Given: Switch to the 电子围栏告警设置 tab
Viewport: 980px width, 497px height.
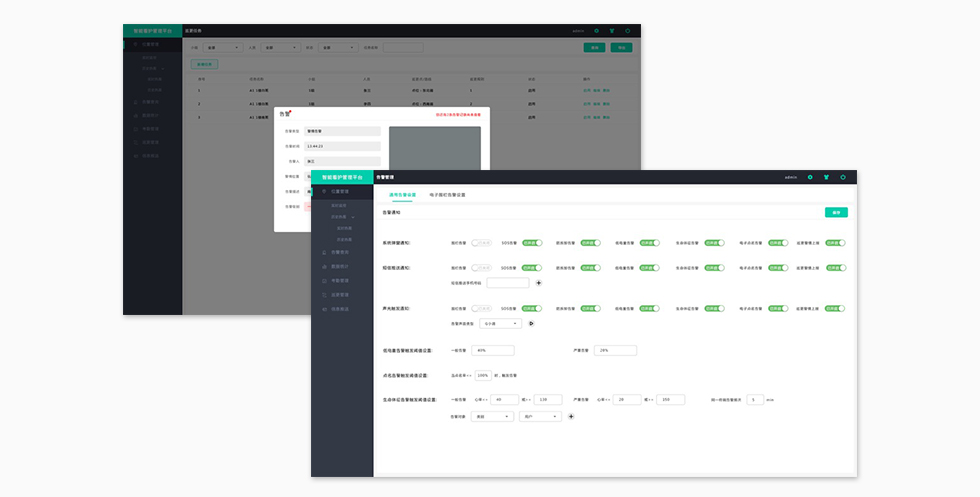Looking at the screenshot, I should tap(447, 194).
